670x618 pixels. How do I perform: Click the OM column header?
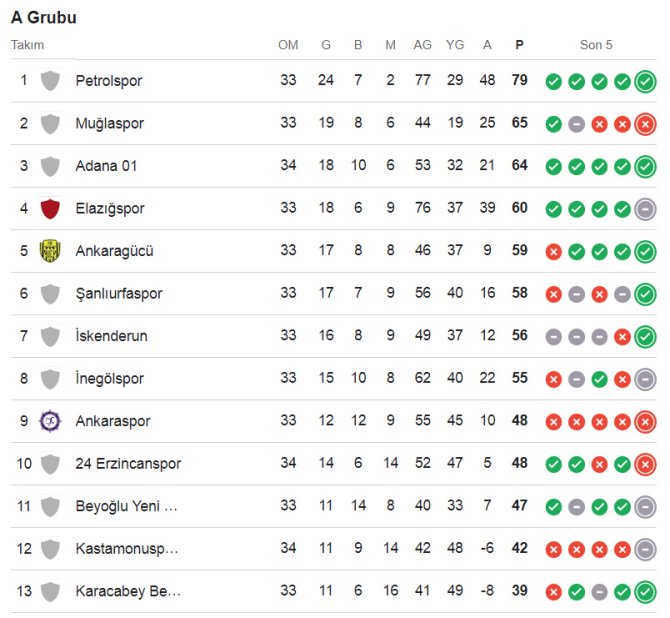click(288, 45)
